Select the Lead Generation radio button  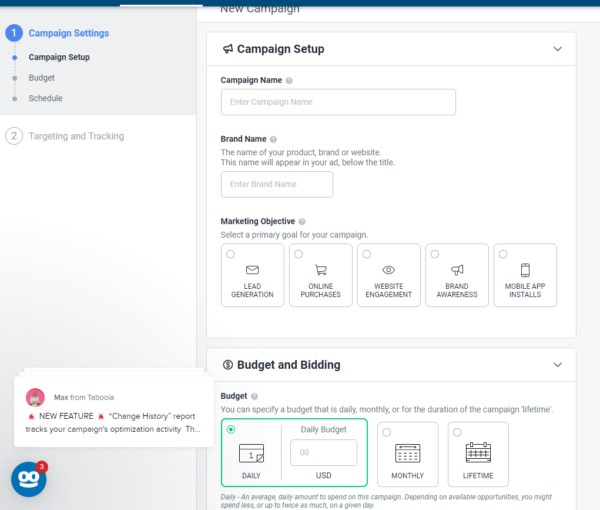(x=231, y=255)
